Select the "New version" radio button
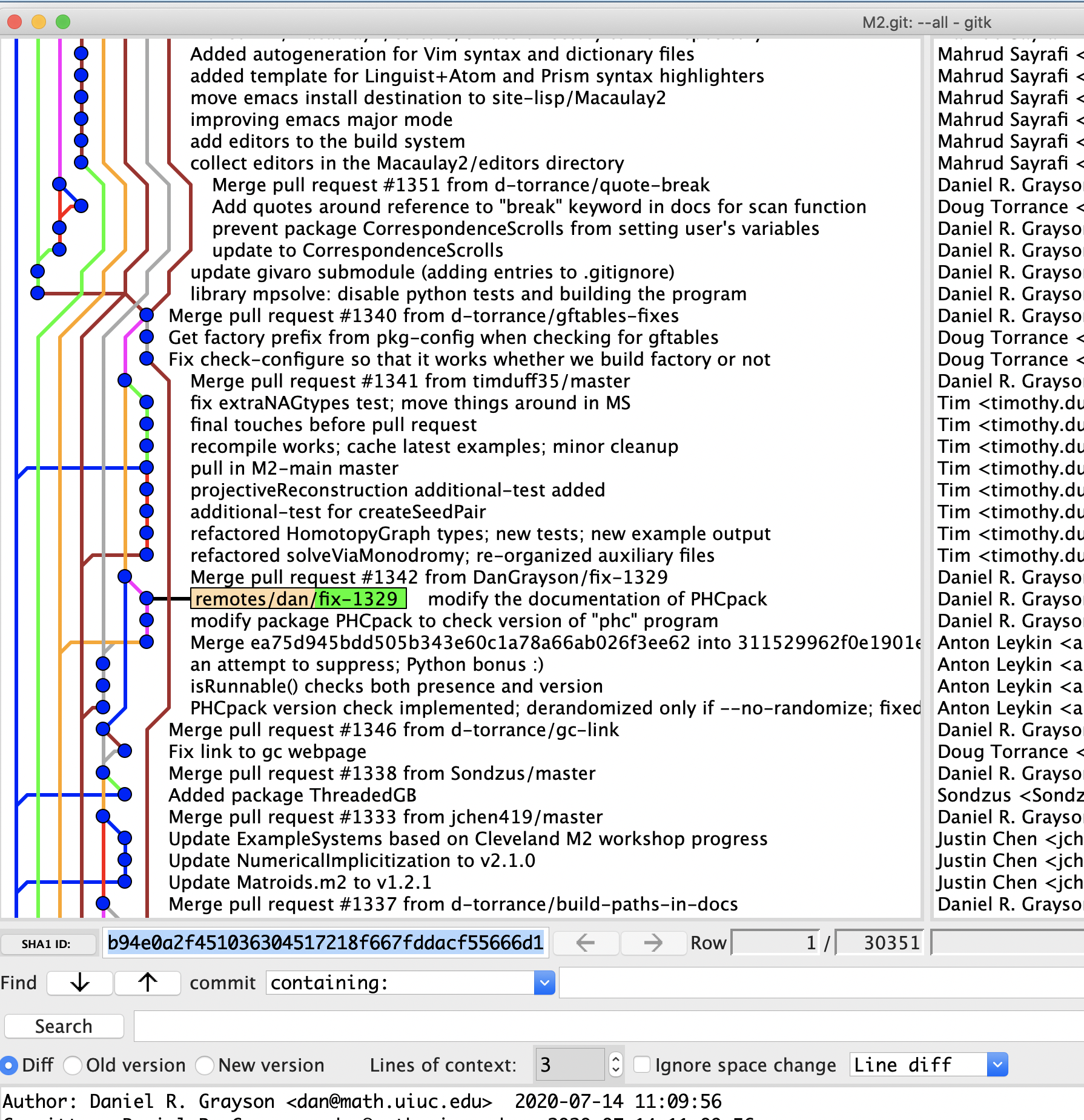 tap(205, 1065)
